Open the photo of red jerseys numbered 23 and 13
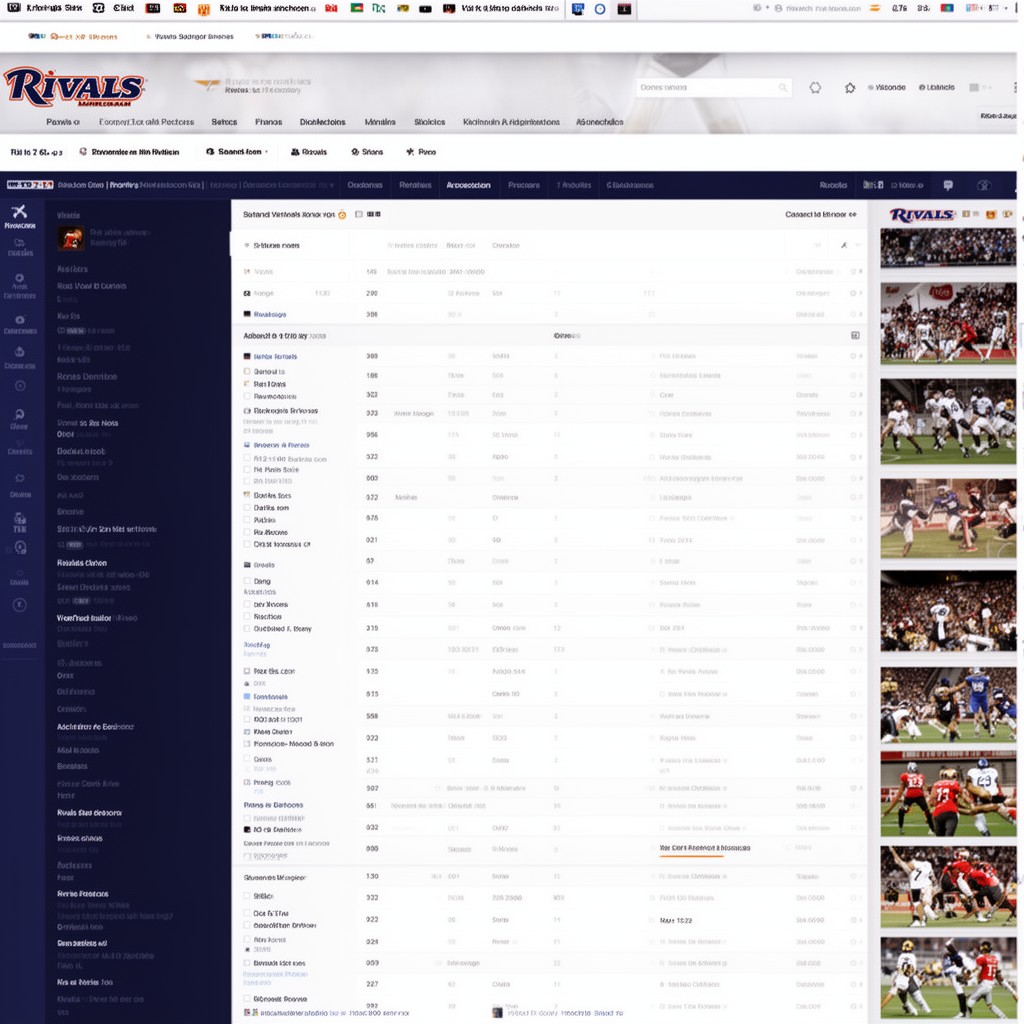This screenshot has height=1024, width=1024. pyautogui.click(x=948, y=793)
